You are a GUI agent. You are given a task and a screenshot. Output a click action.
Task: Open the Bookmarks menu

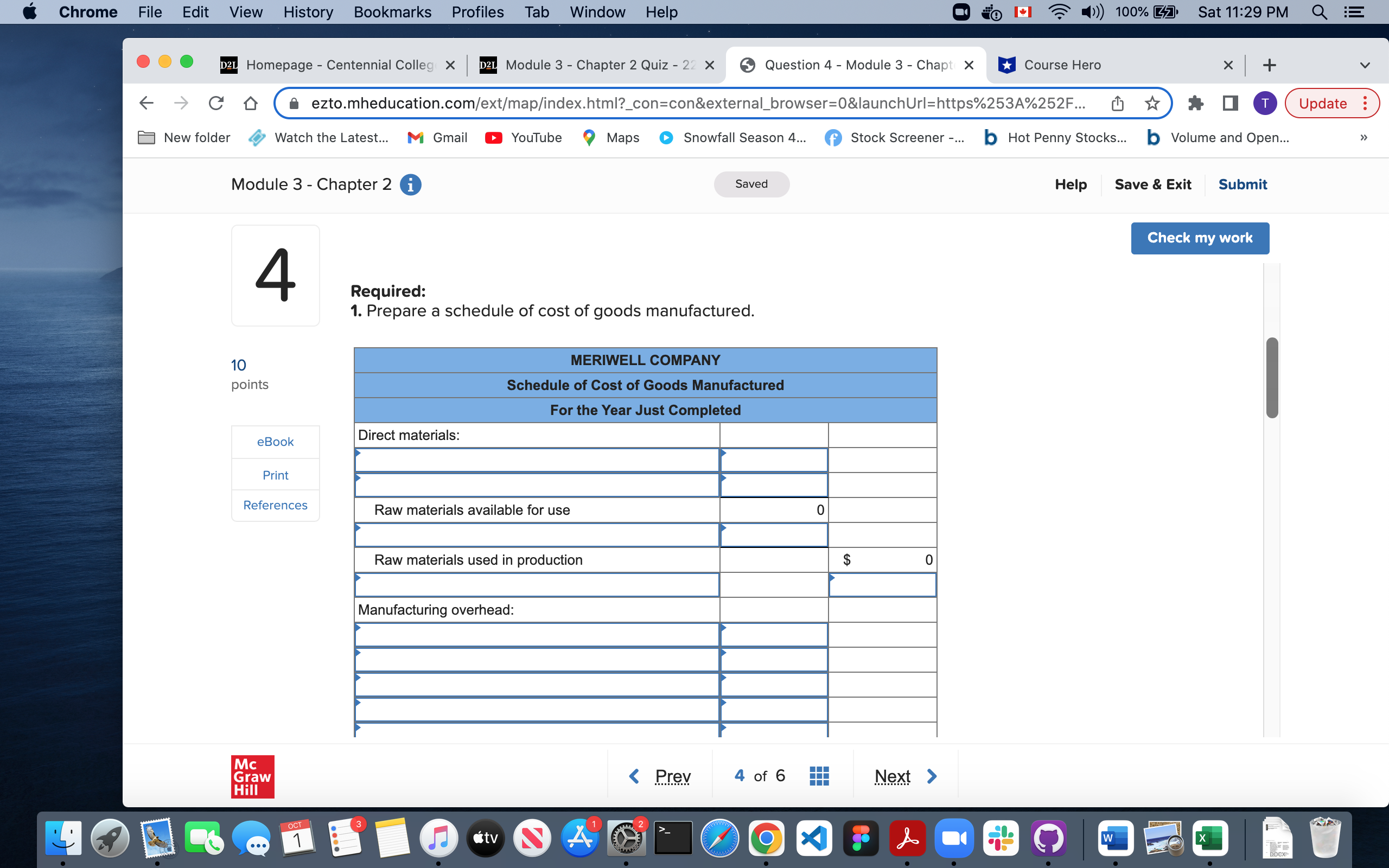click(x=393, y=12)
